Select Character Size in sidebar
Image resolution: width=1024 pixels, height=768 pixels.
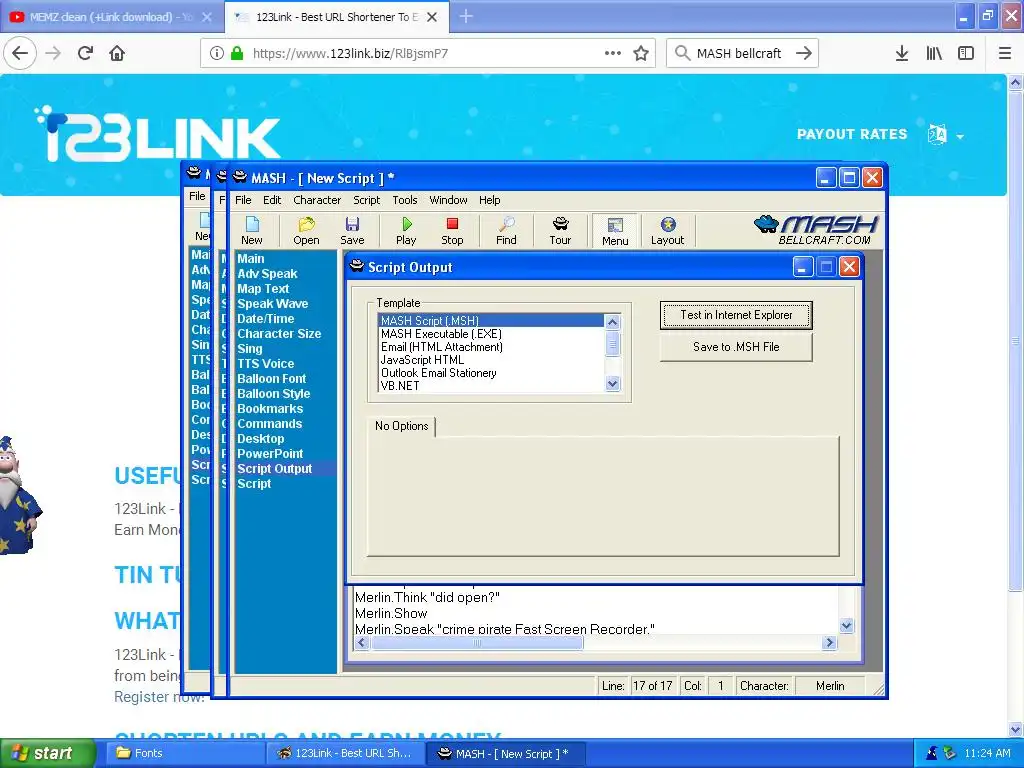[279, 334]
